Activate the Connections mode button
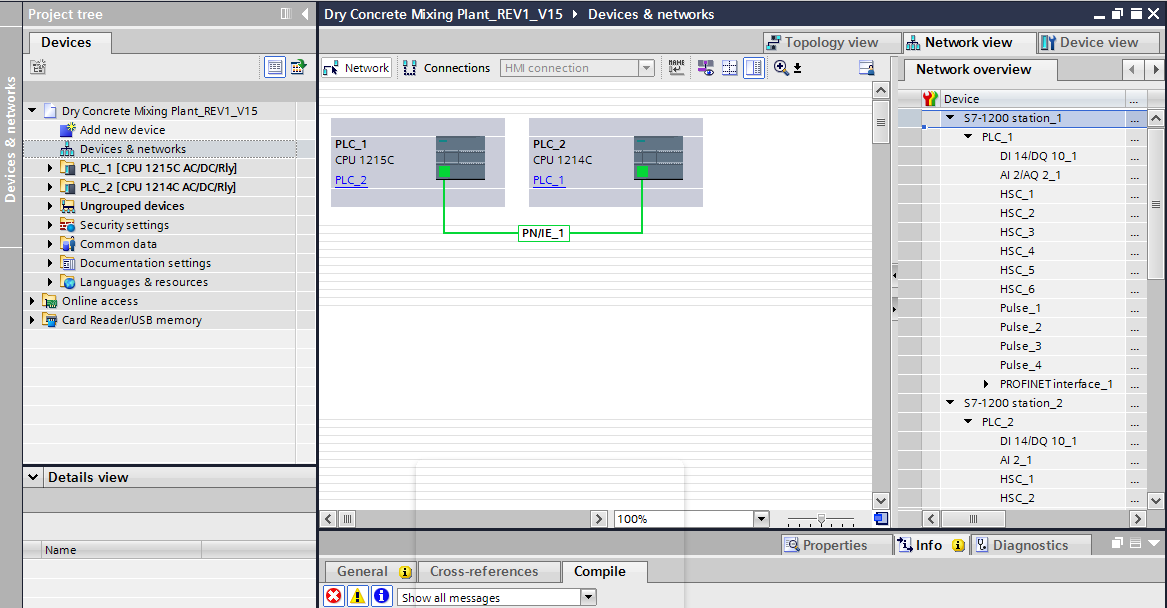Screen dimensions: 1167x608 447,68
